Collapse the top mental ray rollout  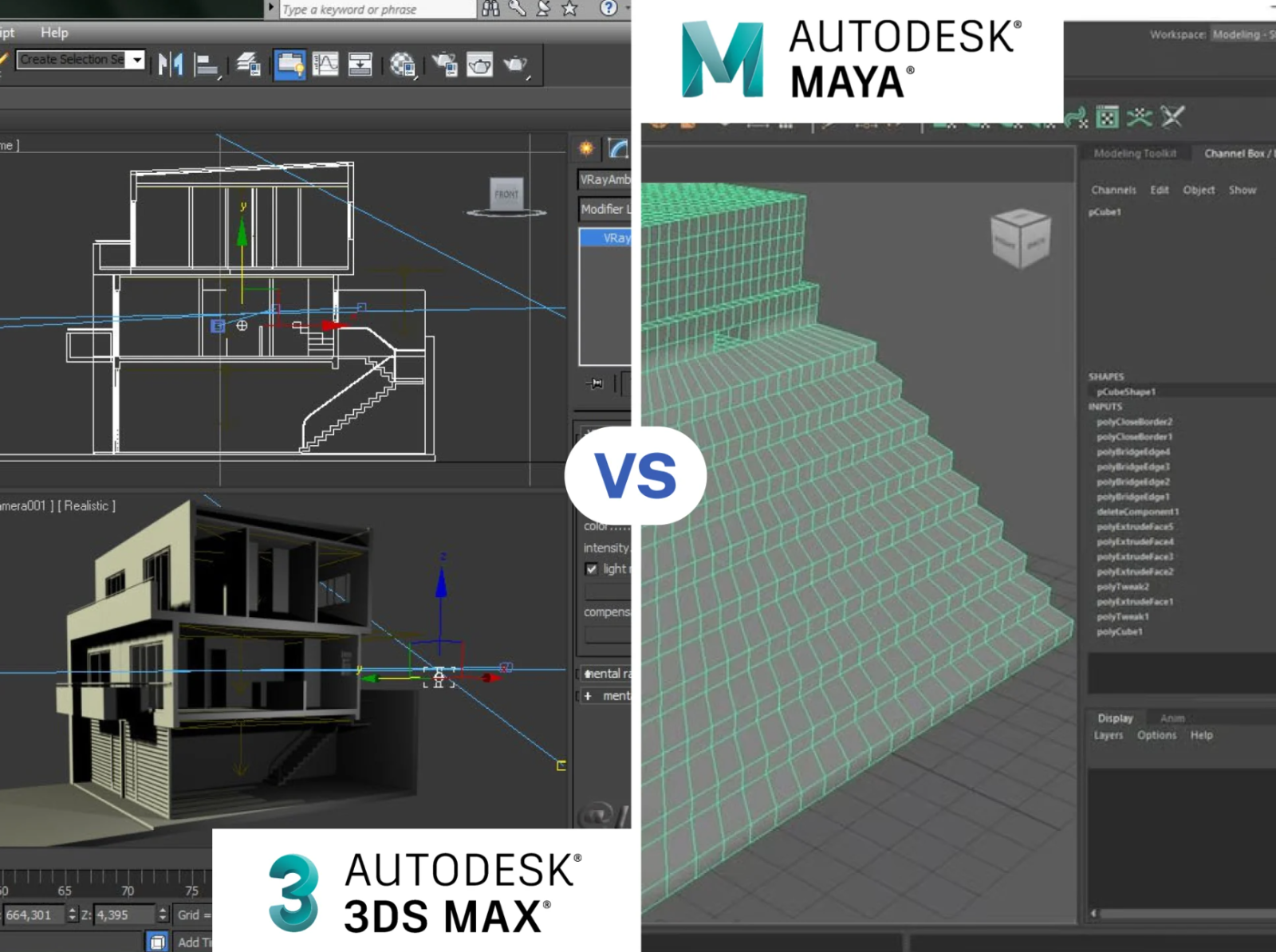click(605, 674)
